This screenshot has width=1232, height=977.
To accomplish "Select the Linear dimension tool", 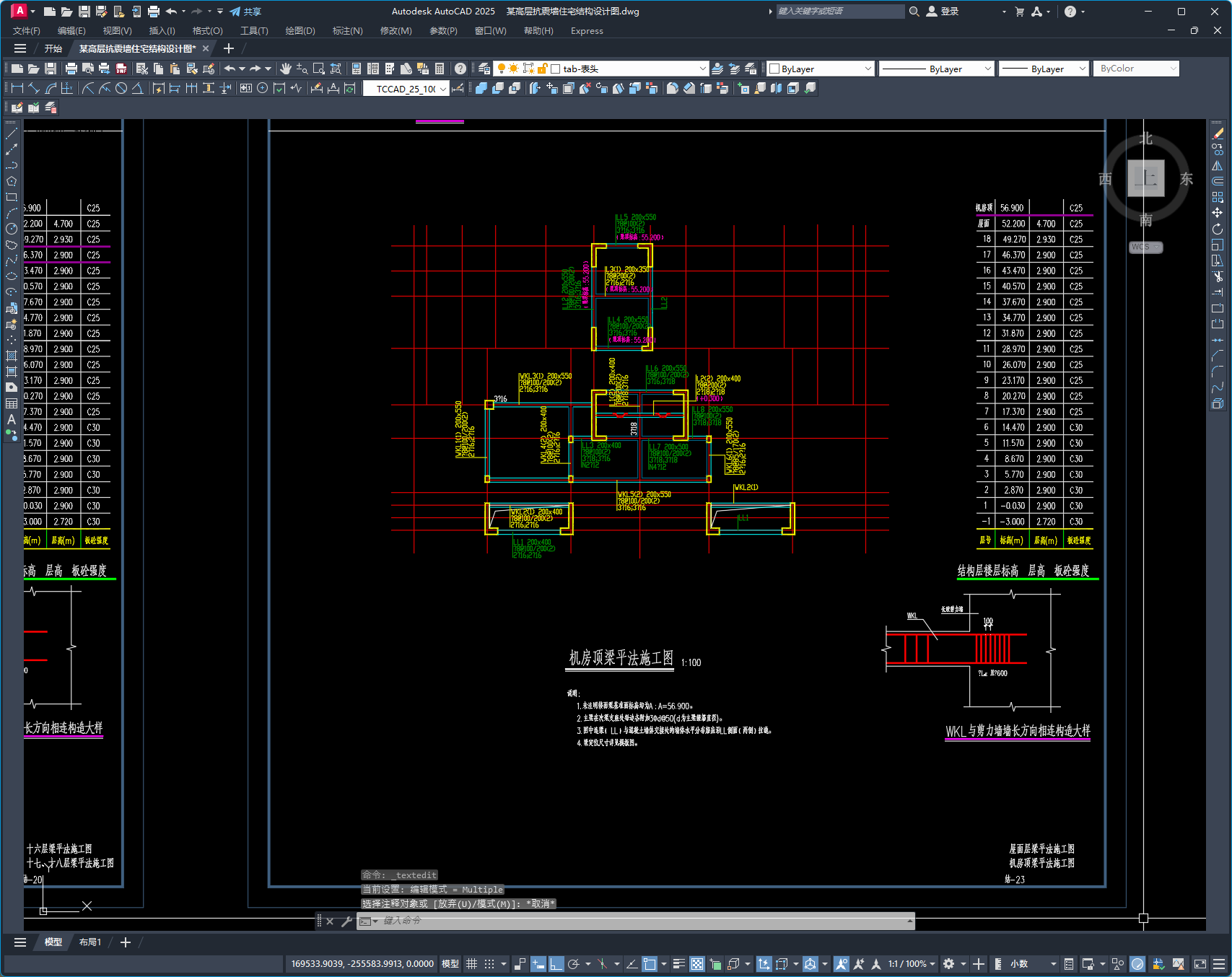I will coord(17,88).
